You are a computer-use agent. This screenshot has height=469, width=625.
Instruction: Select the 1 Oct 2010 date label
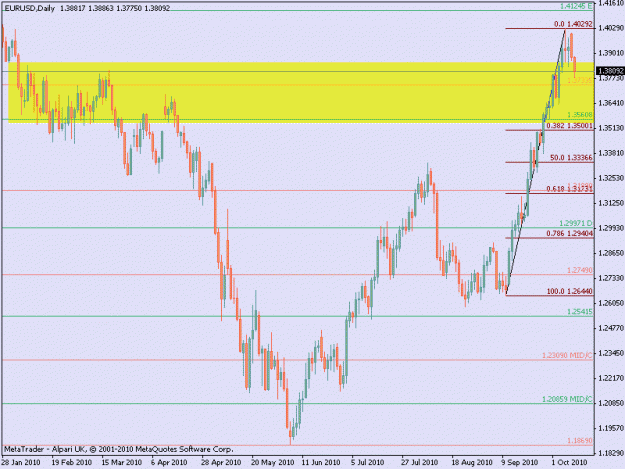click(569, 462)
